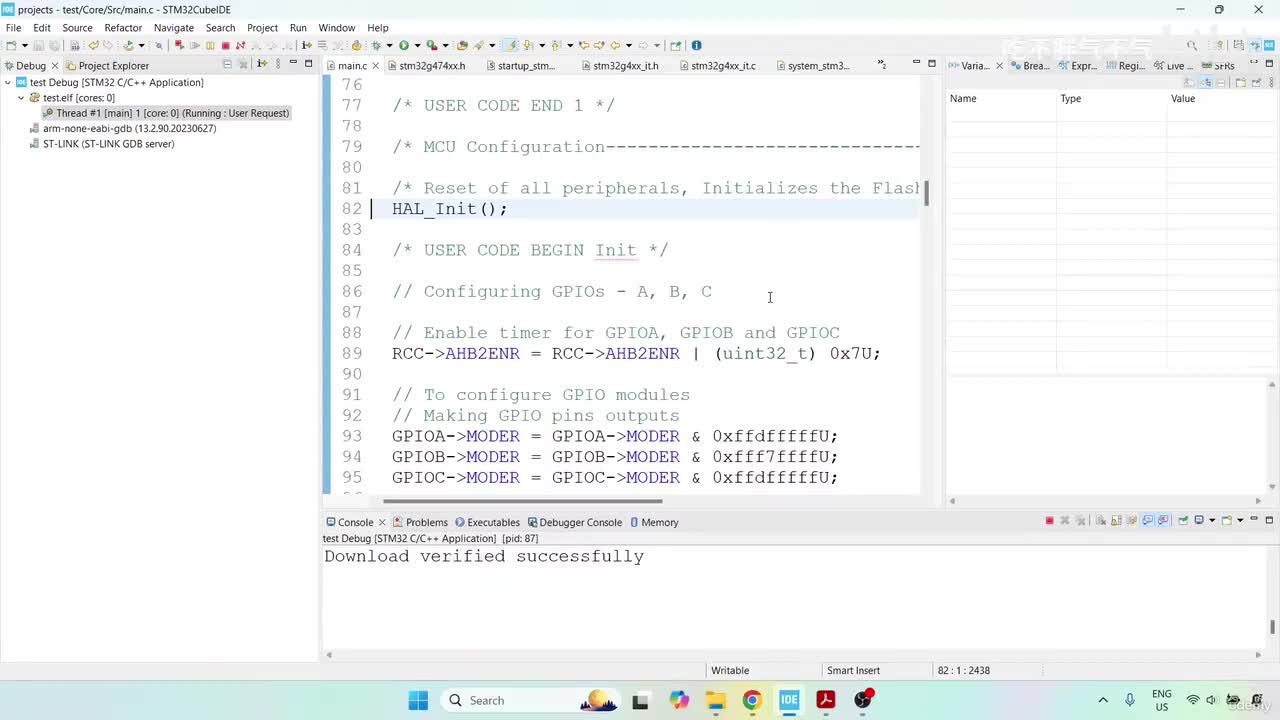
Task: Open the Adobe Acrobat taskbar icon
Action: [826, 700]
